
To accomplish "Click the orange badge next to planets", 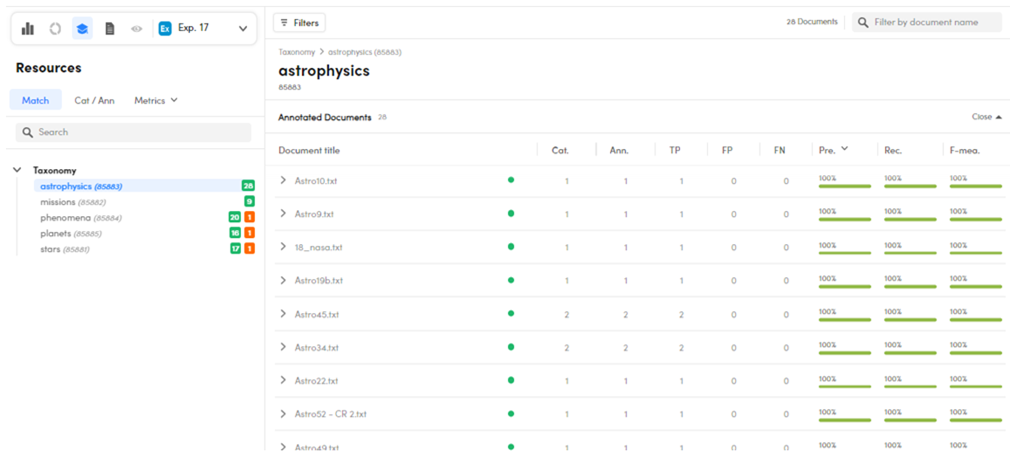I will point(249,233).
